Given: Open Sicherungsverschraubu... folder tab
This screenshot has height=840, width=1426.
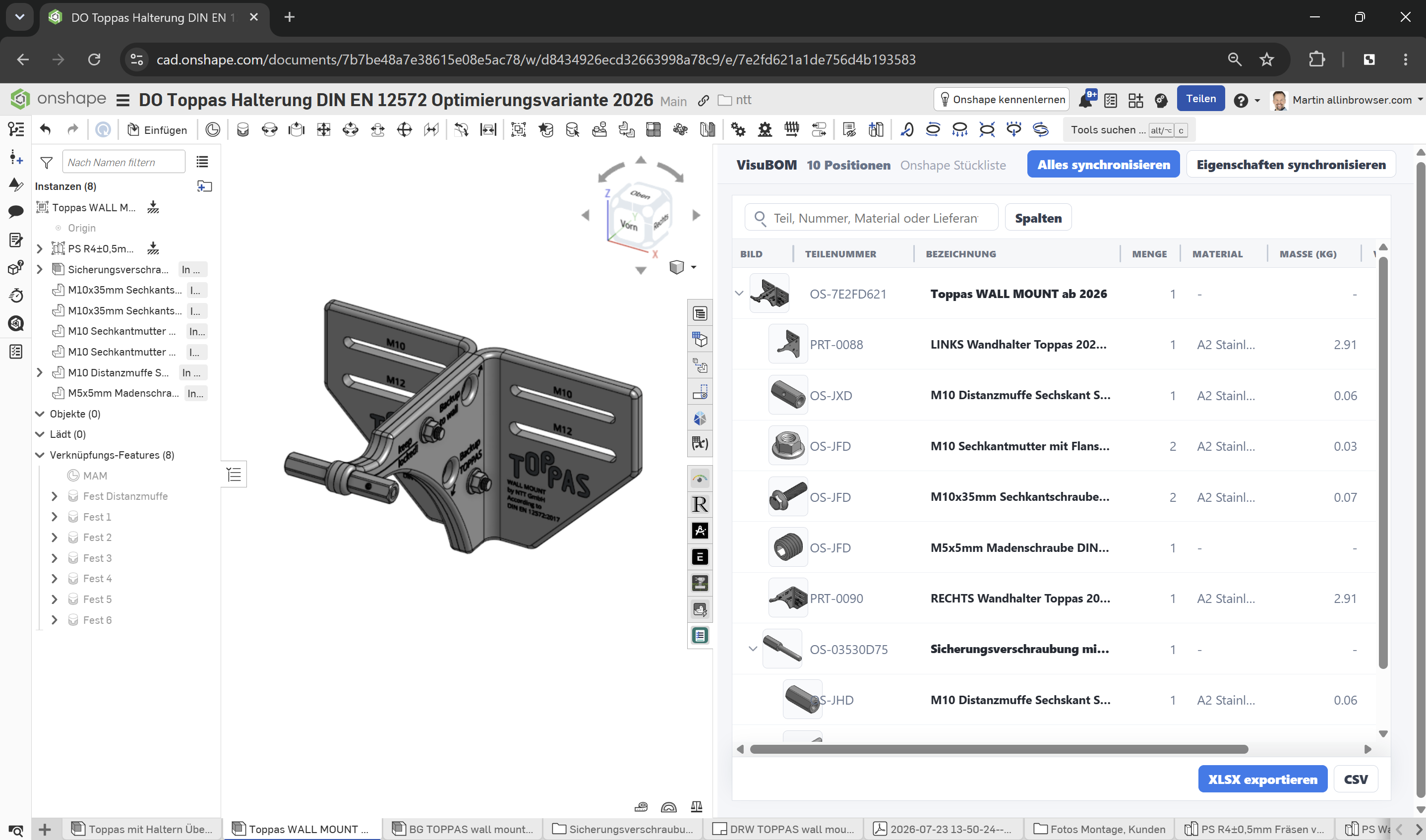Looking at the screenshot, I should coord(622,829).
